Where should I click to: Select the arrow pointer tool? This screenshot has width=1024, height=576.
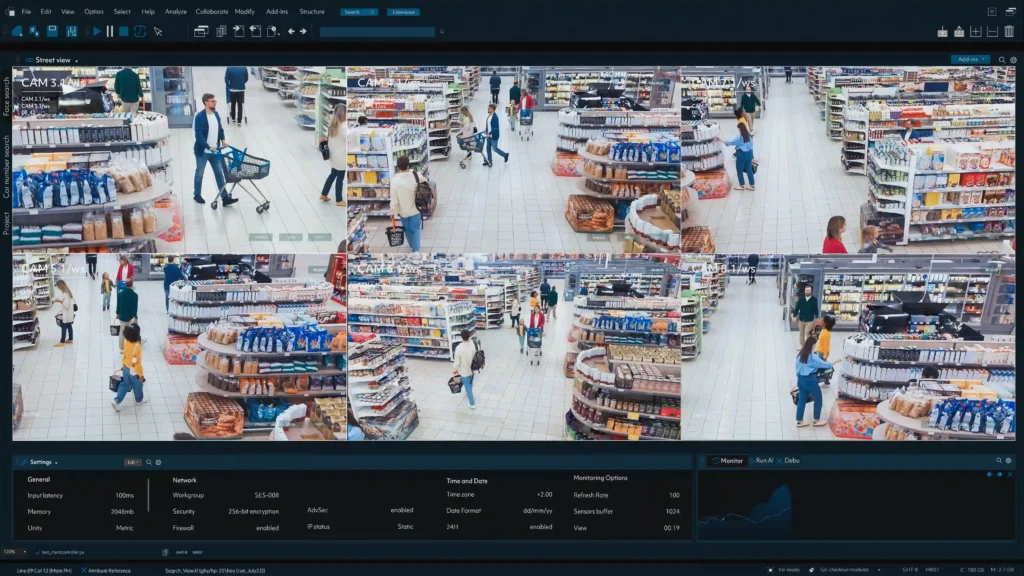157,31
